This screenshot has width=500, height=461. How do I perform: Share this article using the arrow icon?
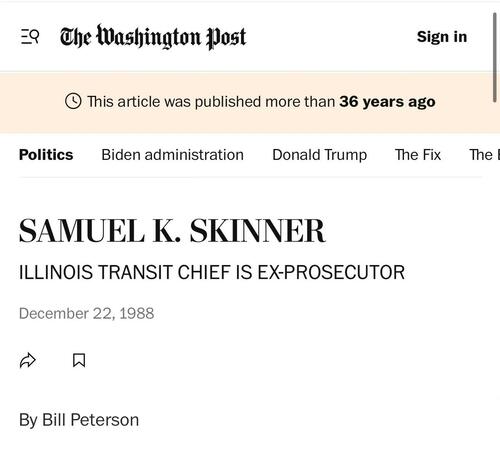[x=28, y=360]
